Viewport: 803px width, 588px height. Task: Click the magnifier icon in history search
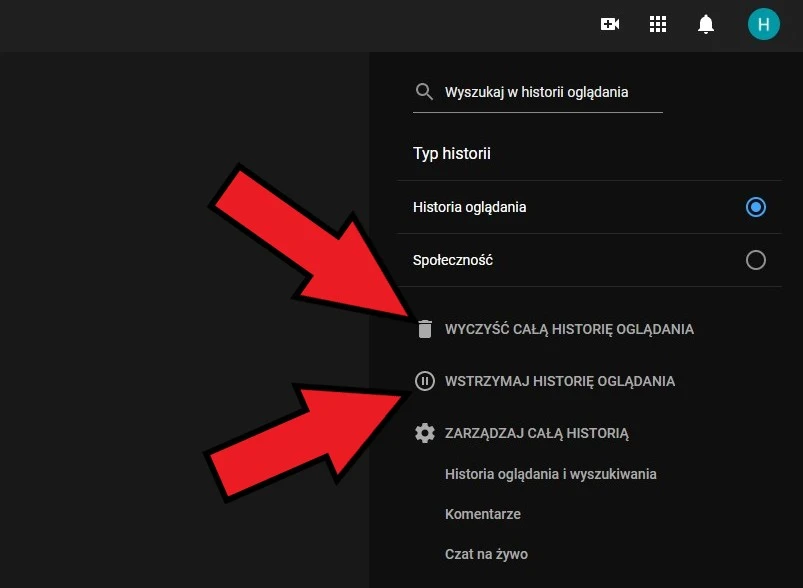click(425, 92)
